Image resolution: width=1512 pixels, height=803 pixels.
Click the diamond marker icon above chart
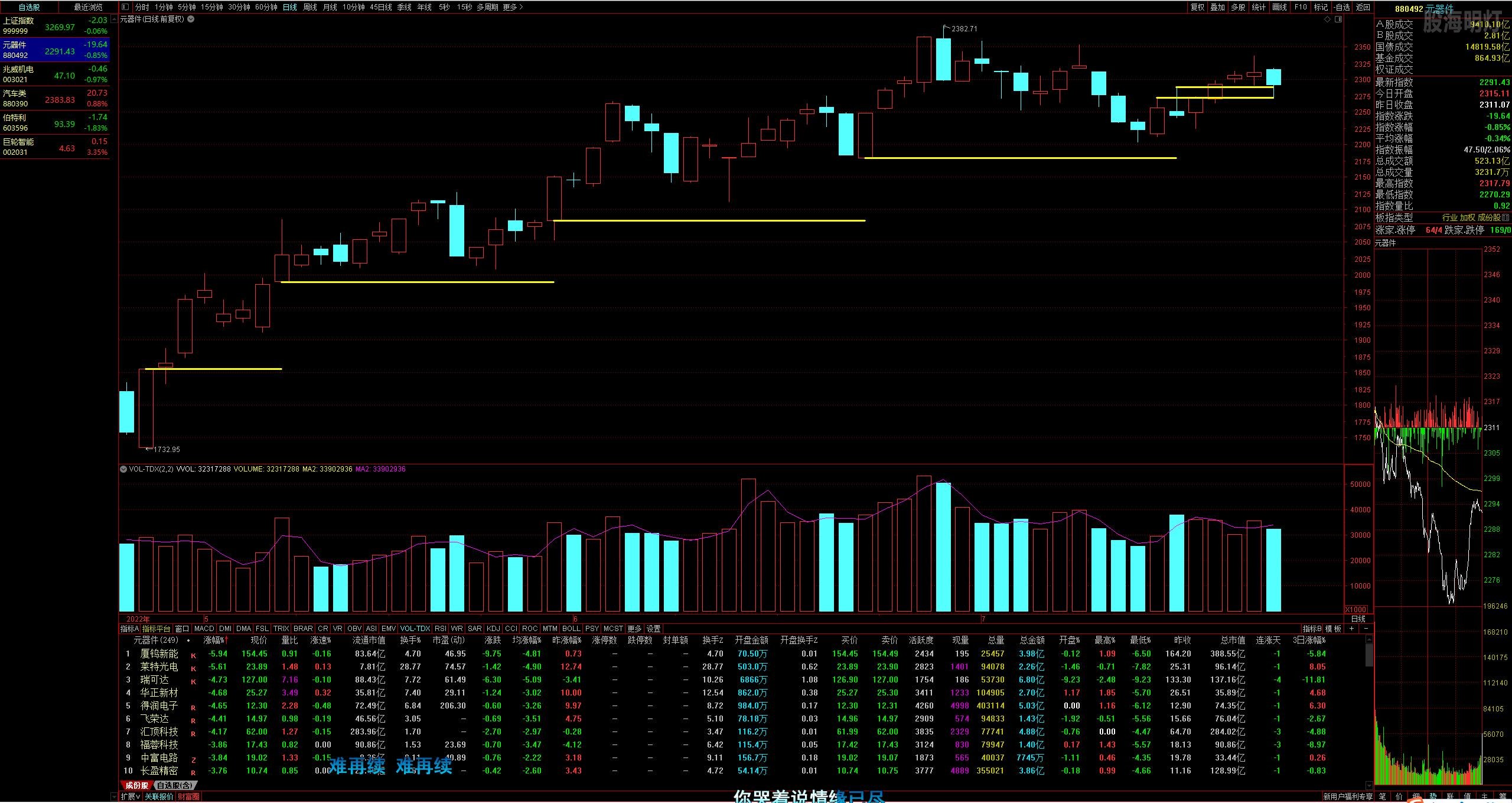click(1327, 19)
